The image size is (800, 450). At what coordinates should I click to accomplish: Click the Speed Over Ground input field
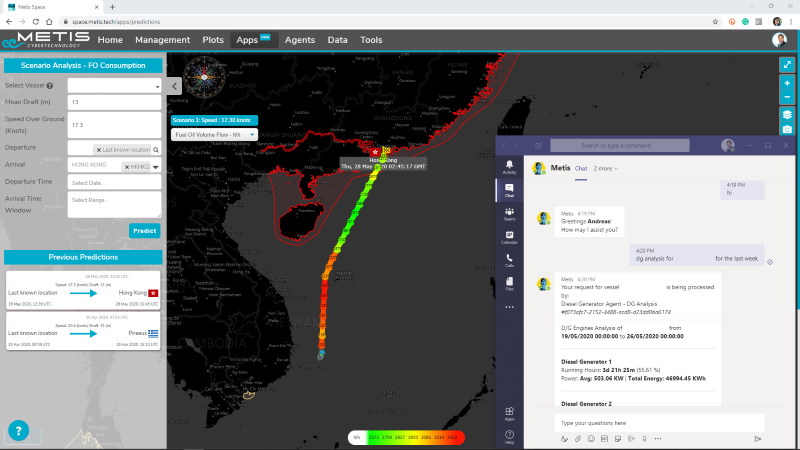pos(114,124)
